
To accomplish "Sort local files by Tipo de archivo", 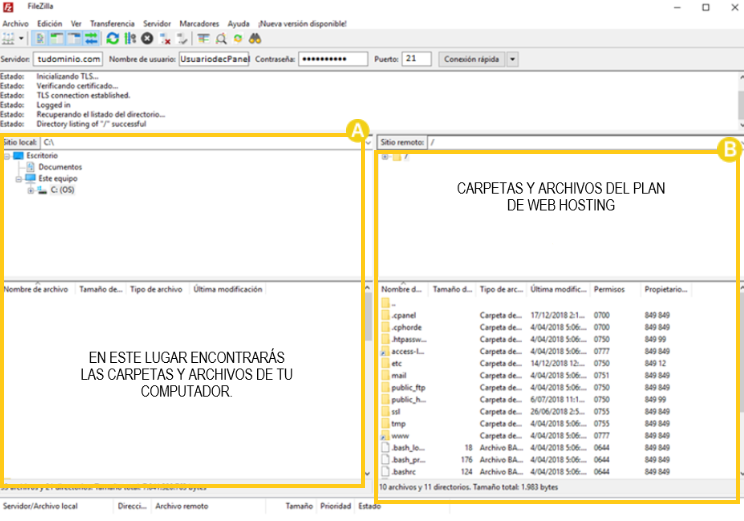I will coord(157,289).
